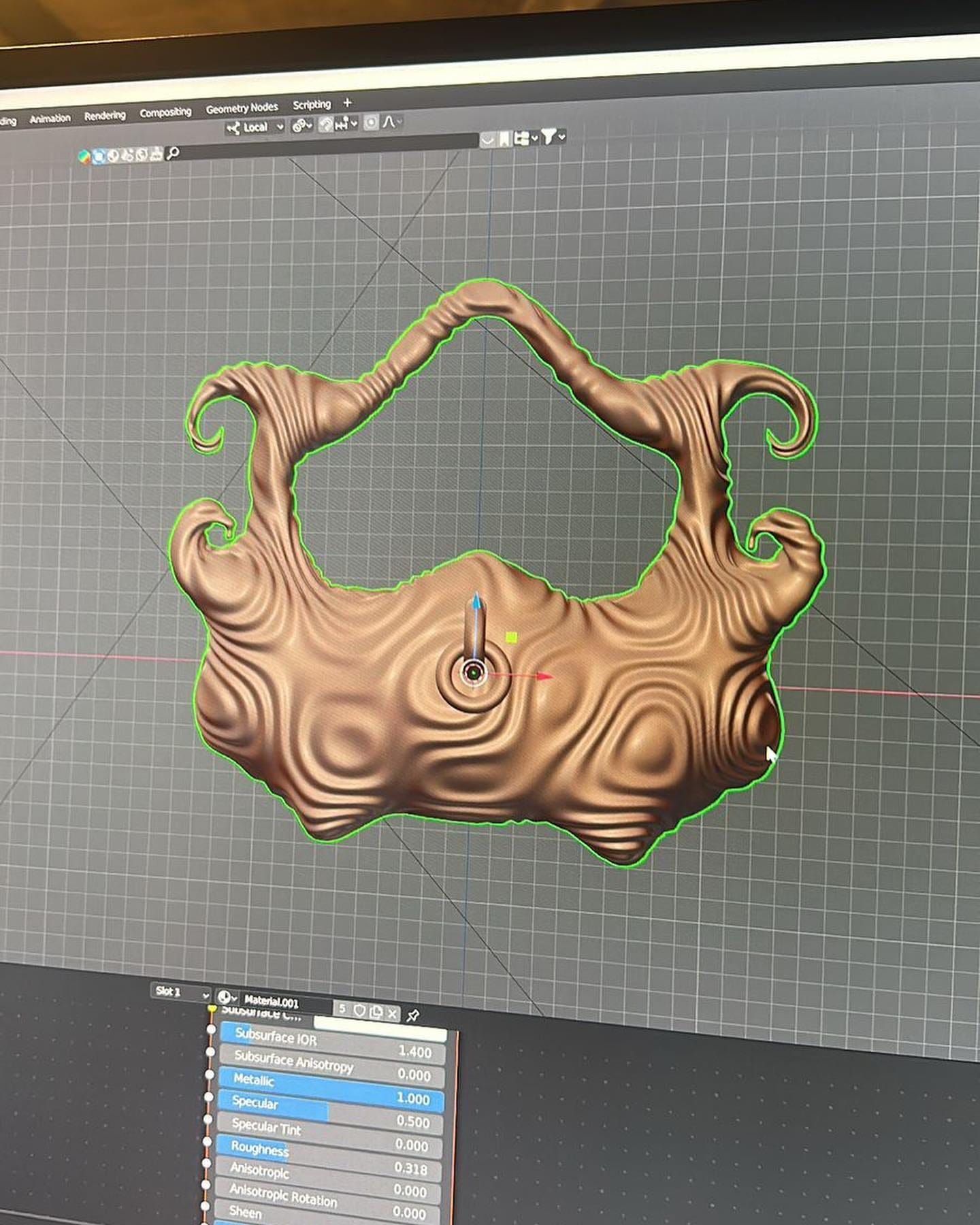
Task: Open the Scripting workspace tab
Action: (x=312, y=105)
